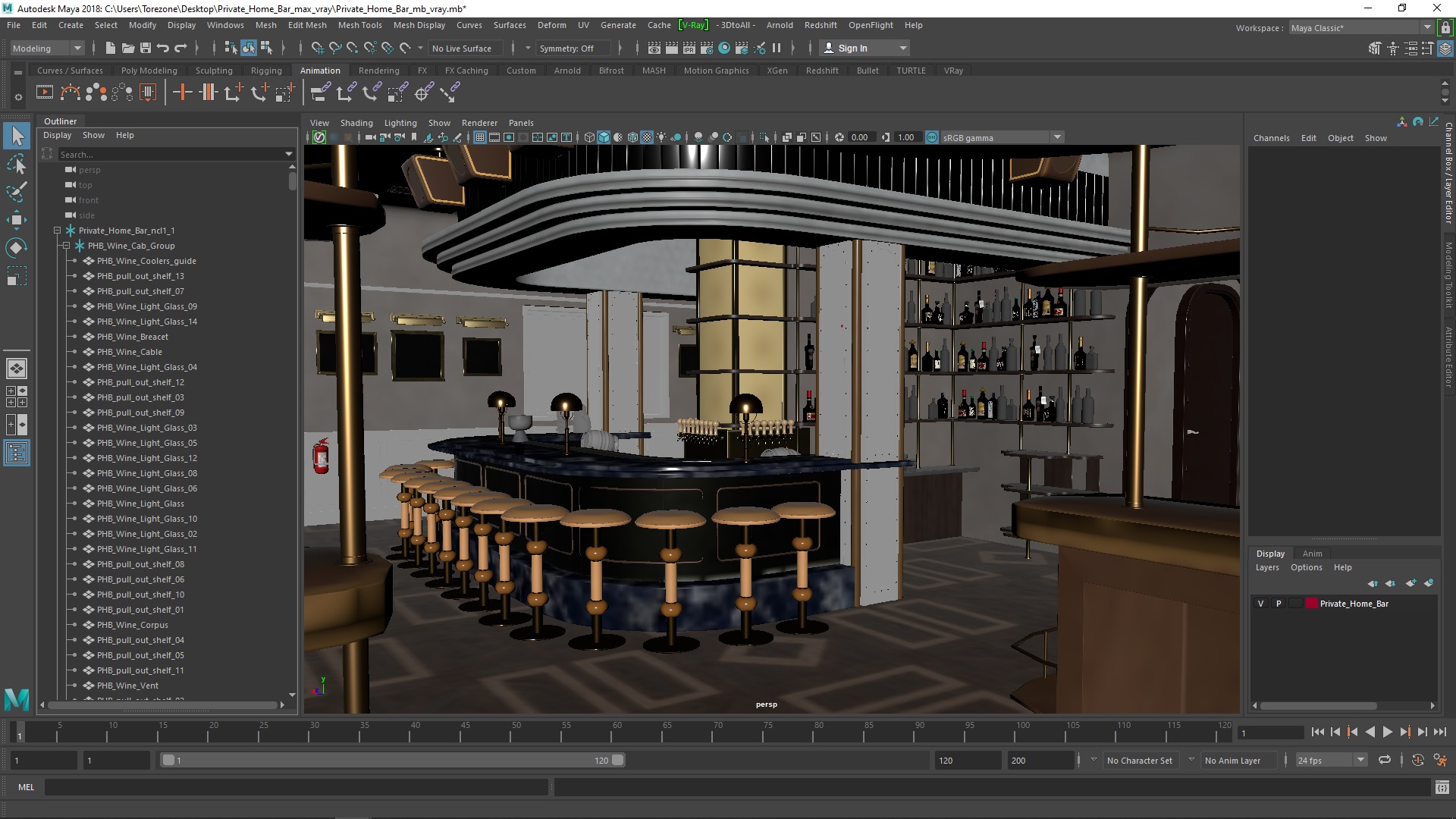Click the Play forwards button
Viewport: 1456px width, 819px height.
coord(1387,732)
